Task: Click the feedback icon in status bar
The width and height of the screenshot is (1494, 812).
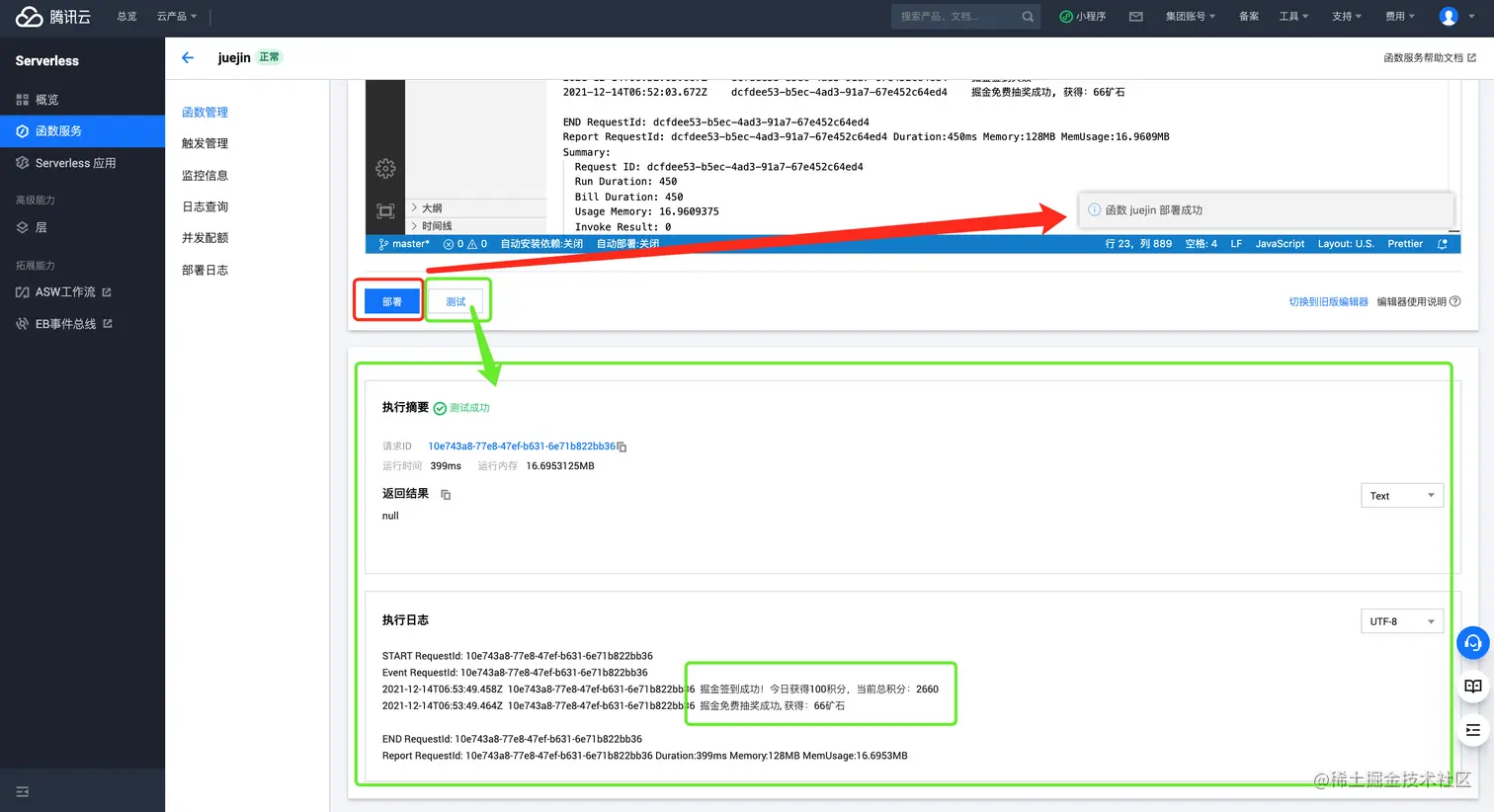Action: [x=1443, y=244]
